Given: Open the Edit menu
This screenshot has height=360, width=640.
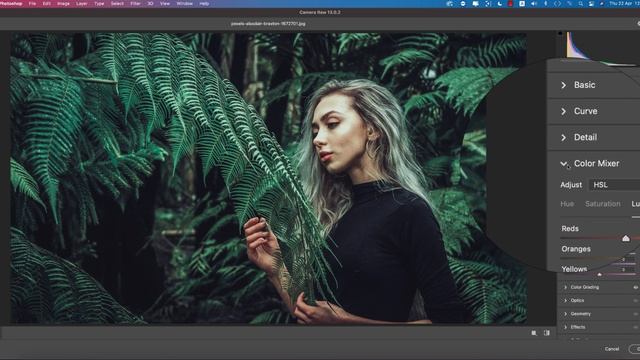Looking at the screenshot, I should [x=47, y=4].
